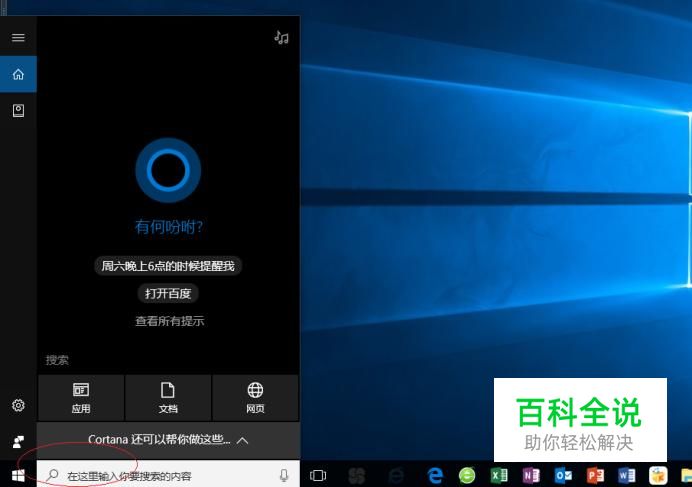The image size is (692, 487).
Task: Open Excel from the taskbar
Action: pyautogui.click(x=499, y=475)
